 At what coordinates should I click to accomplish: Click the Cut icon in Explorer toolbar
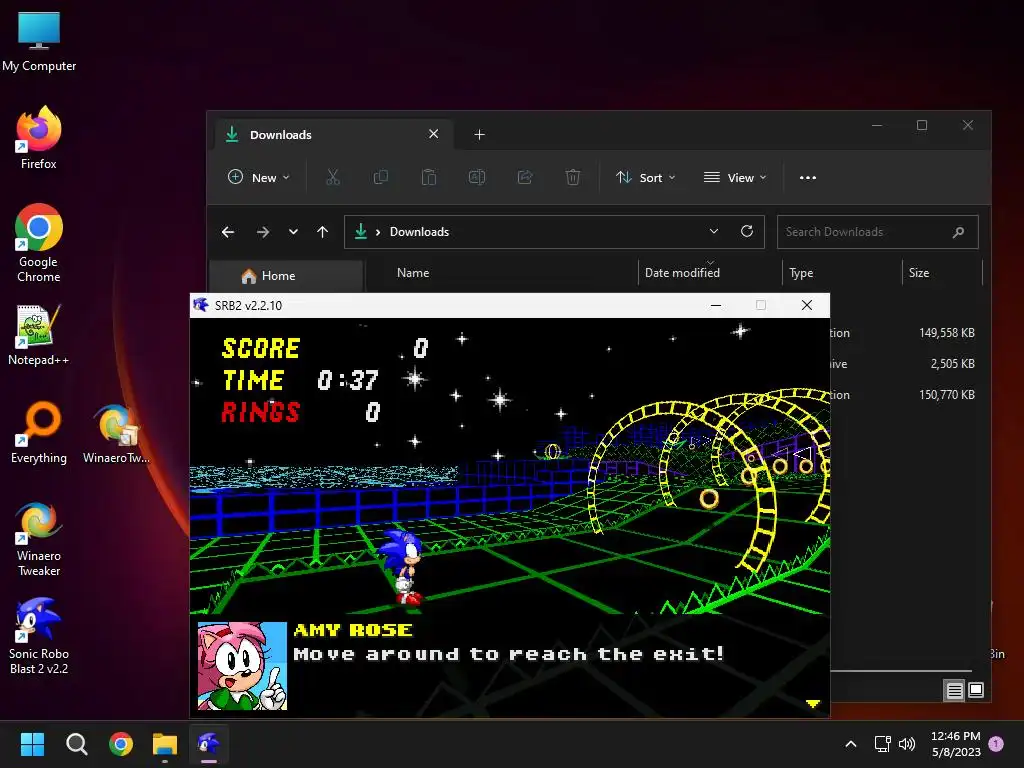pos(333,177)
